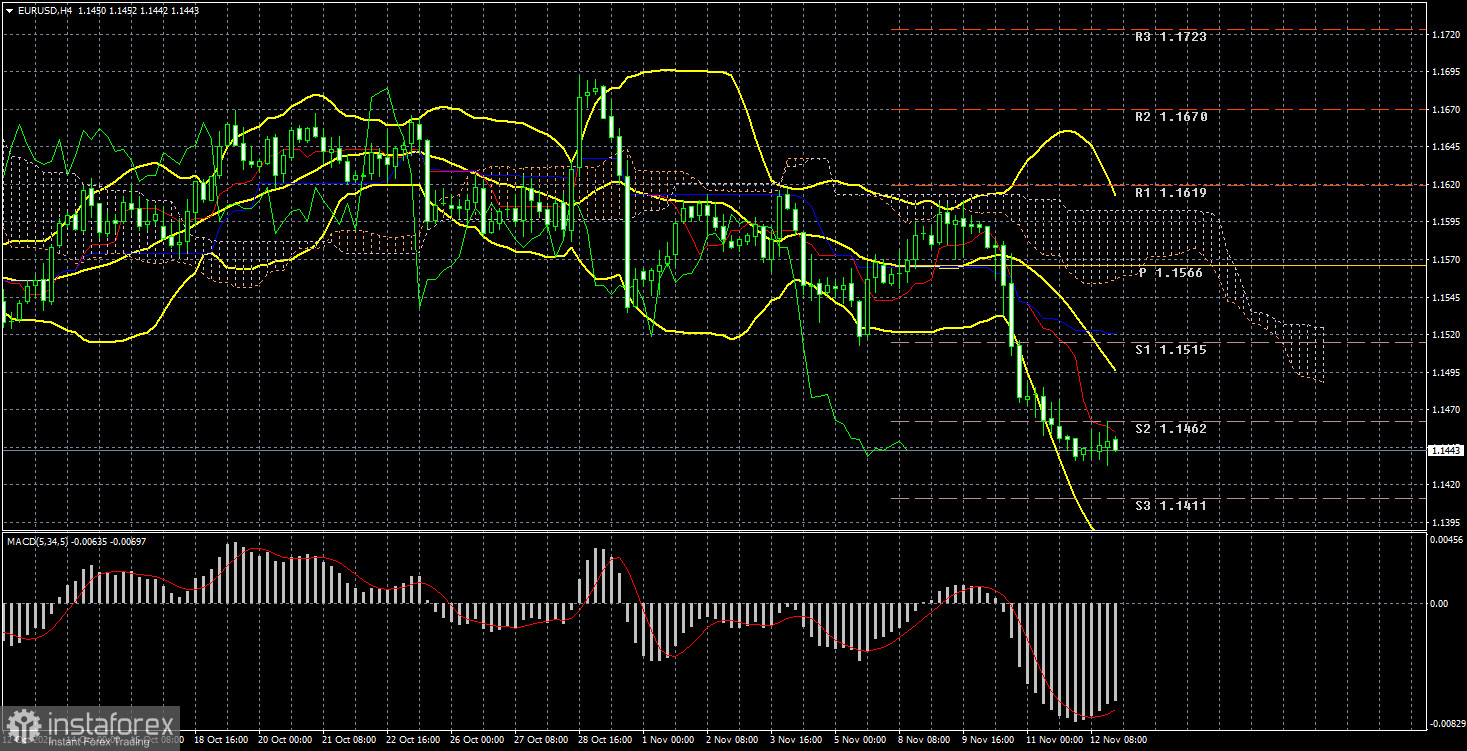
Task: Click the R2 1.1670 resistance label
Action: click(x=1171, y=117)
